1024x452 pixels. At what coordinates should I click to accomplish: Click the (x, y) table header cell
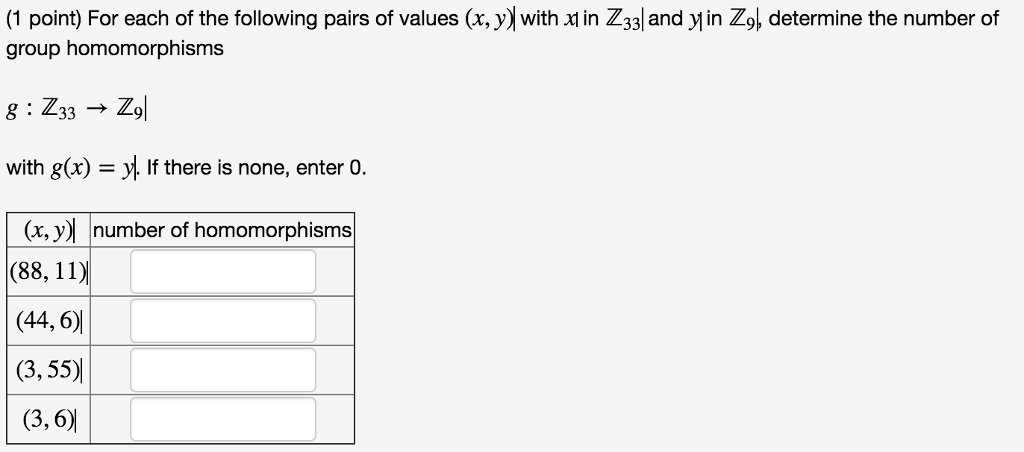point(48,230)
